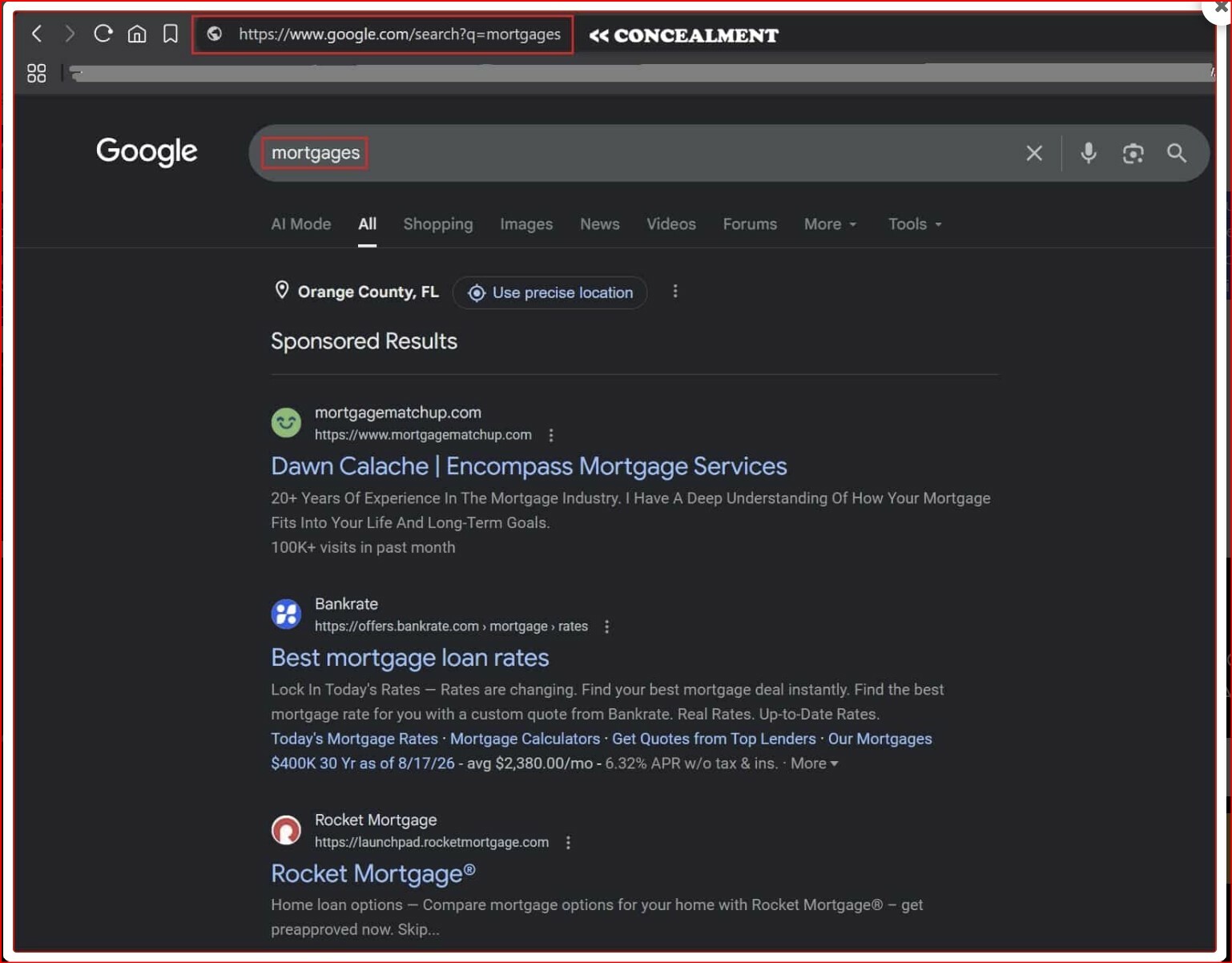Screen dimensions: 1232x963
Task: Expand the More search categories dropdown
Action: click(x=831, y=224)
